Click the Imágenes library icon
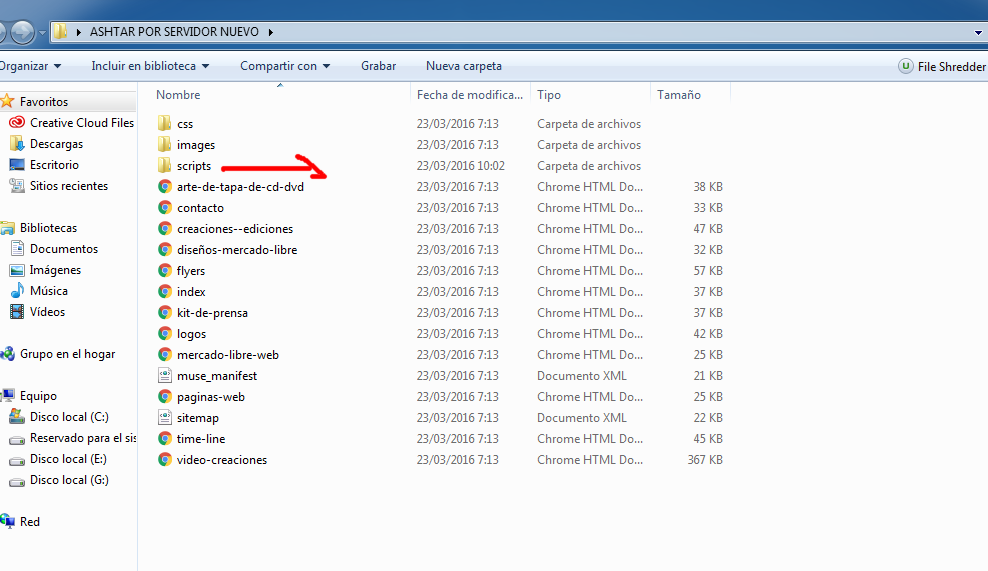This screenshot has width=988, height=571. [x=17, y=270]
